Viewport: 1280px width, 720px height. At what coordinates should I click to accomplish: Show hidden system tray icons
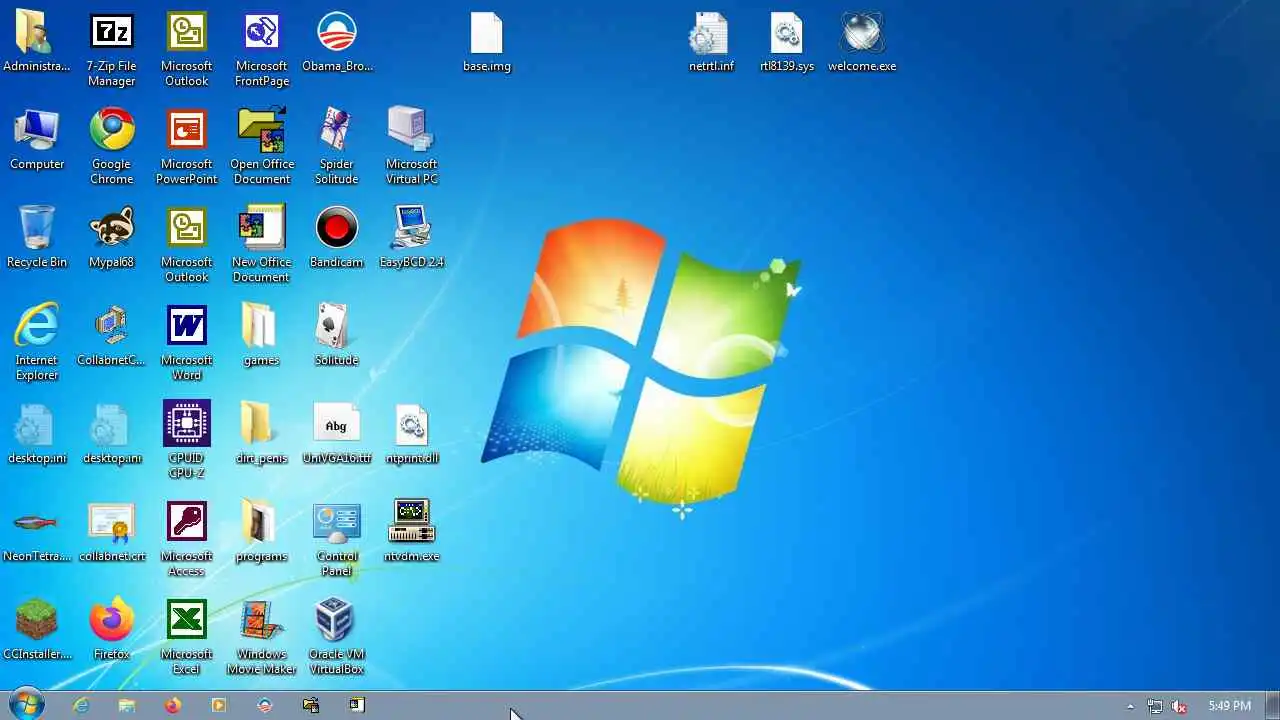click(x=1131, y=706)
